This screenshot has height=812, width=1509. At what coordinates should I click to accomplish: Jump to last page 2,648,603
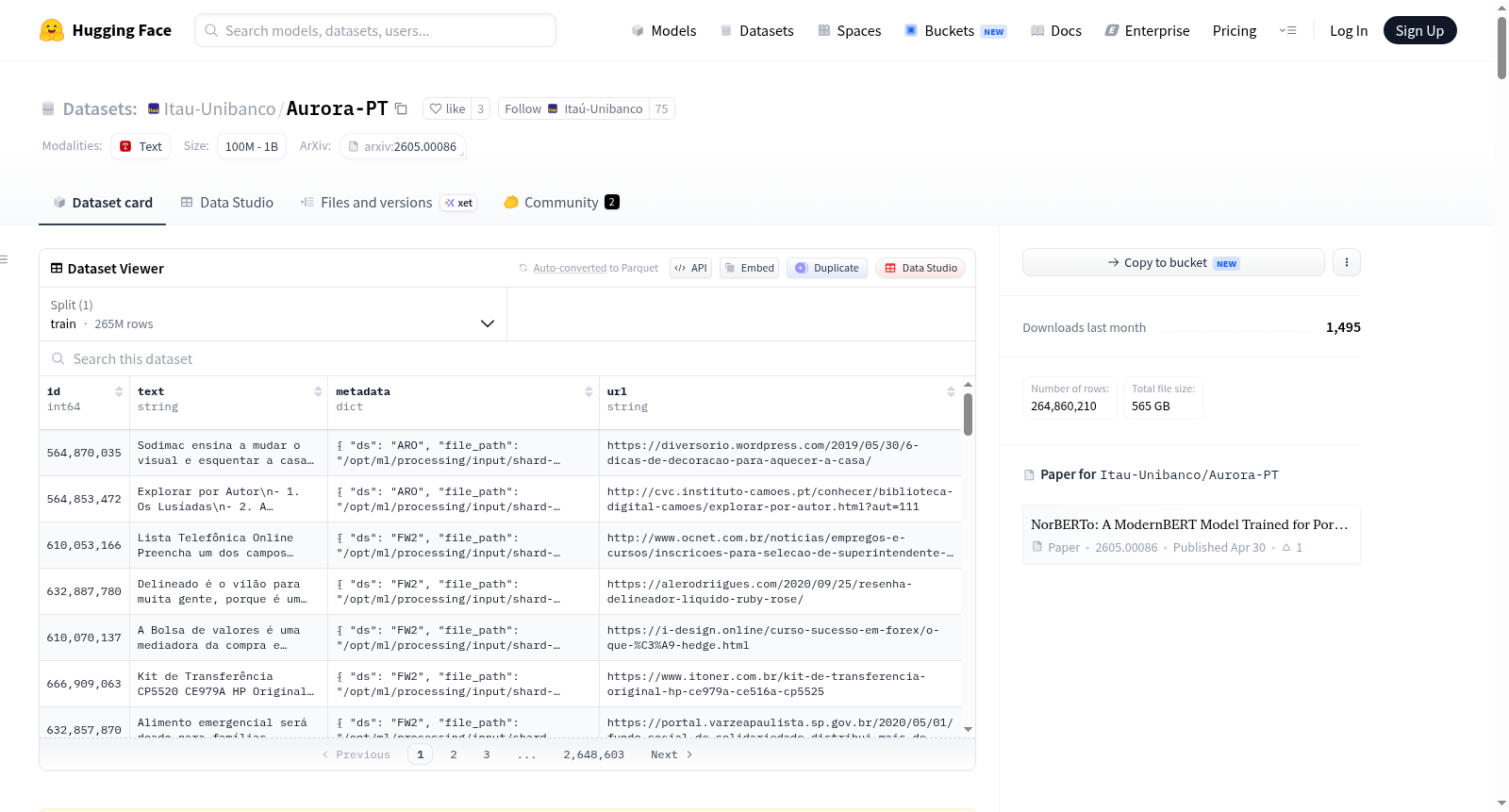pos(594,754)
